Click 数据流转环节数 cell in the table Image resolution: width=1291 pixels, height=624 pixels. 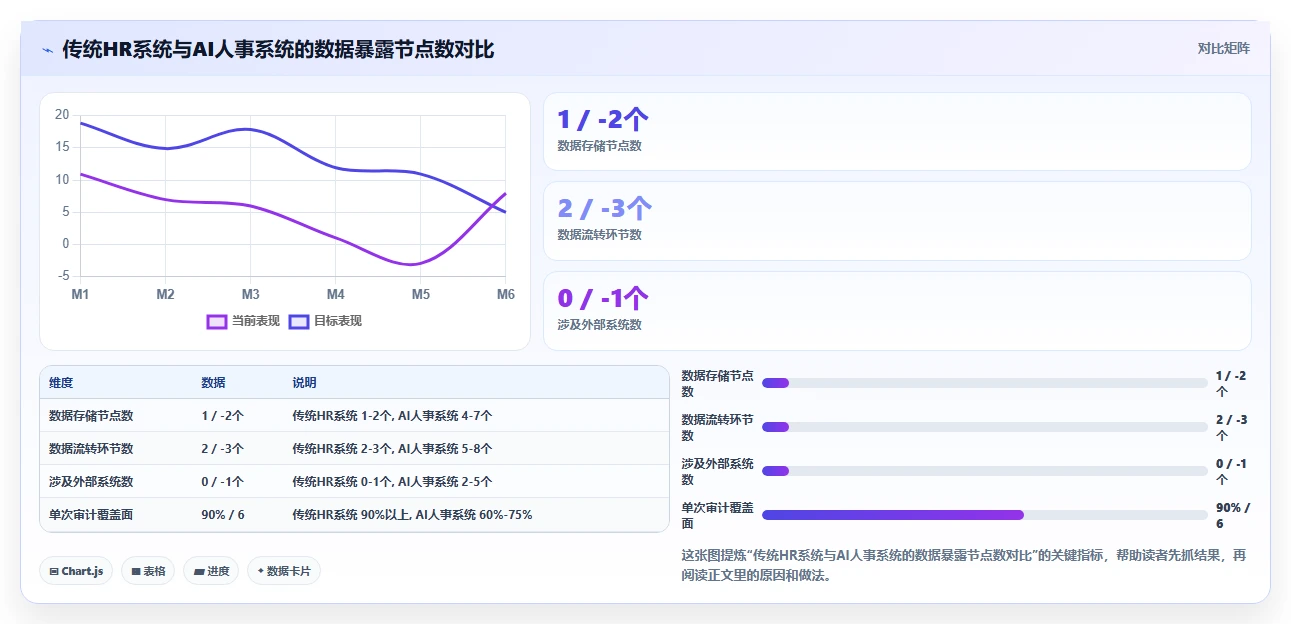click(91, 449)
